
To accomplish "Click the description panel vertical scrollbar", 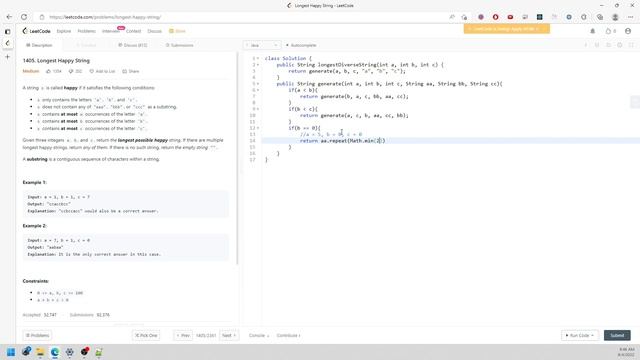I will (x=237, y=158).
